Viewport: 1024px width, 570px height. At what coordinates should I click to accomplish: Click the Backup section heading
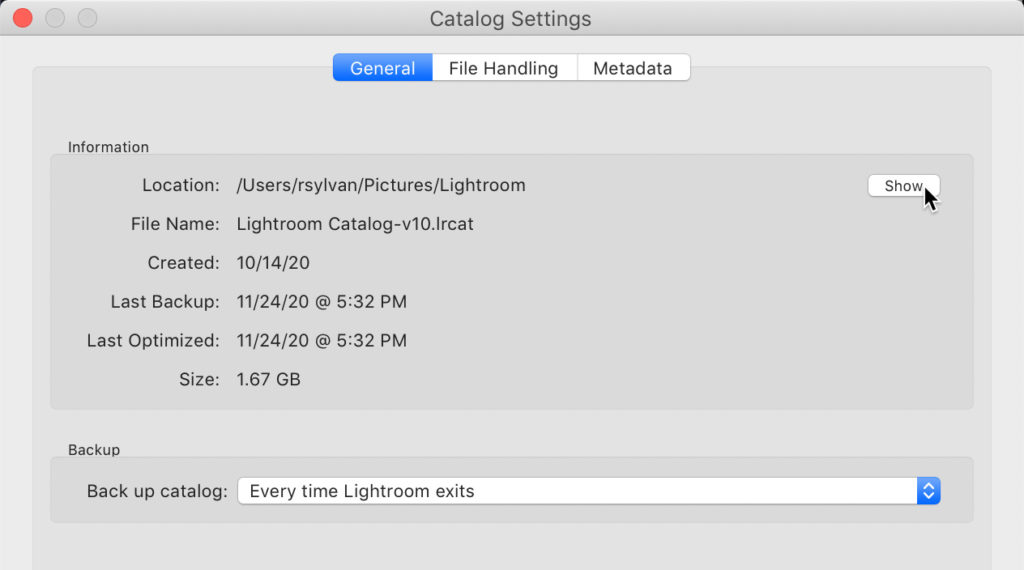pyautogui.click(x=94, y=450)
